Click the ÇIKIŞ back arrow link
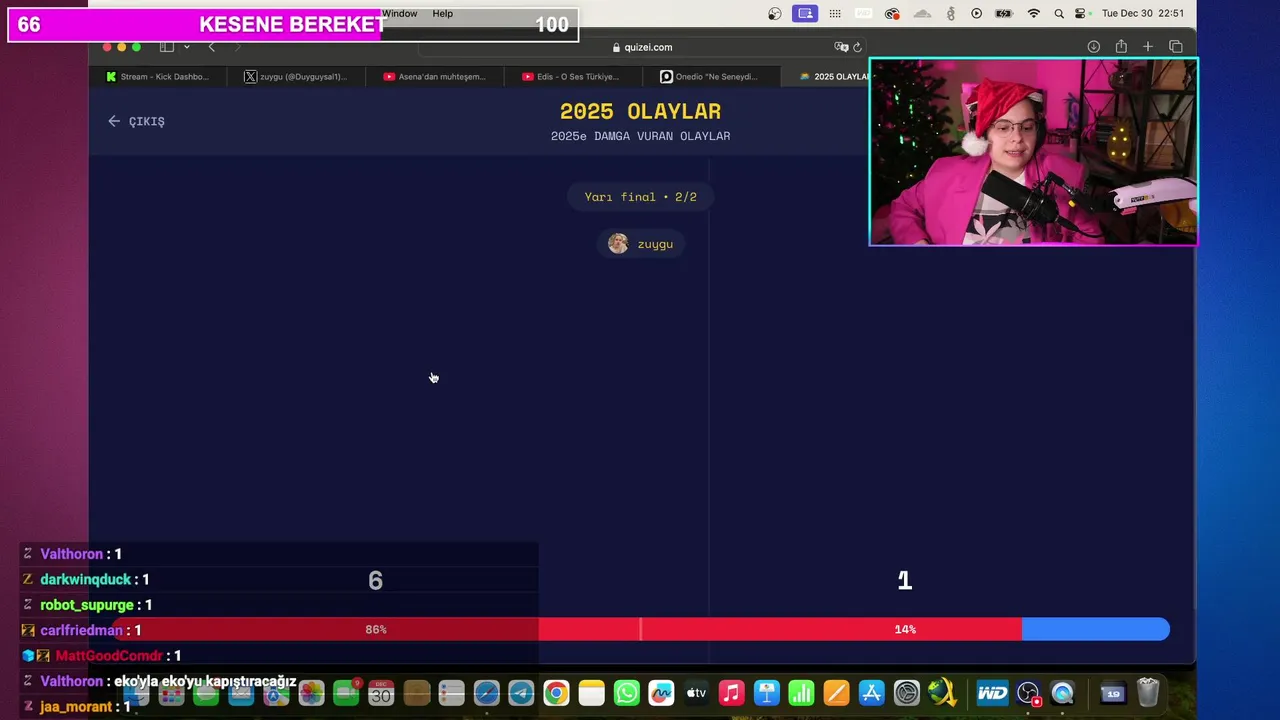Image resolution: width=1280 pixels, height=720 pixels. coord(136,121)
